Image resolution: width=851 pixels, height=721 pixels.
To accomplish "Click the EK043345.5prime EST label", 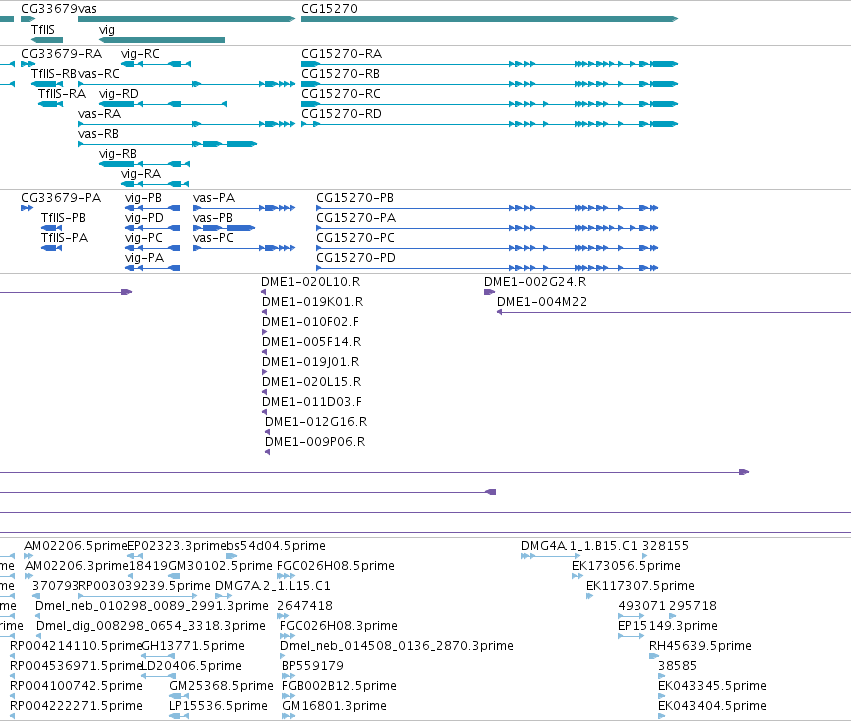I will point(713,686).
